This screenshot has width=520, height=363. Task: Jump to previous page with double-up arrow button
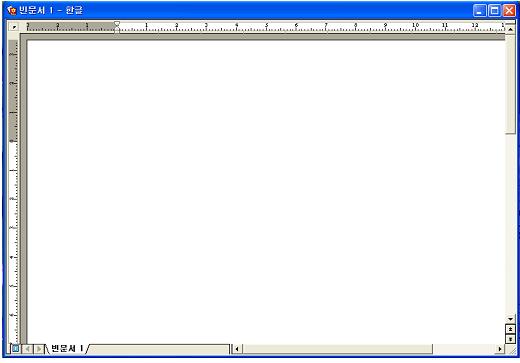click(510, 329)
